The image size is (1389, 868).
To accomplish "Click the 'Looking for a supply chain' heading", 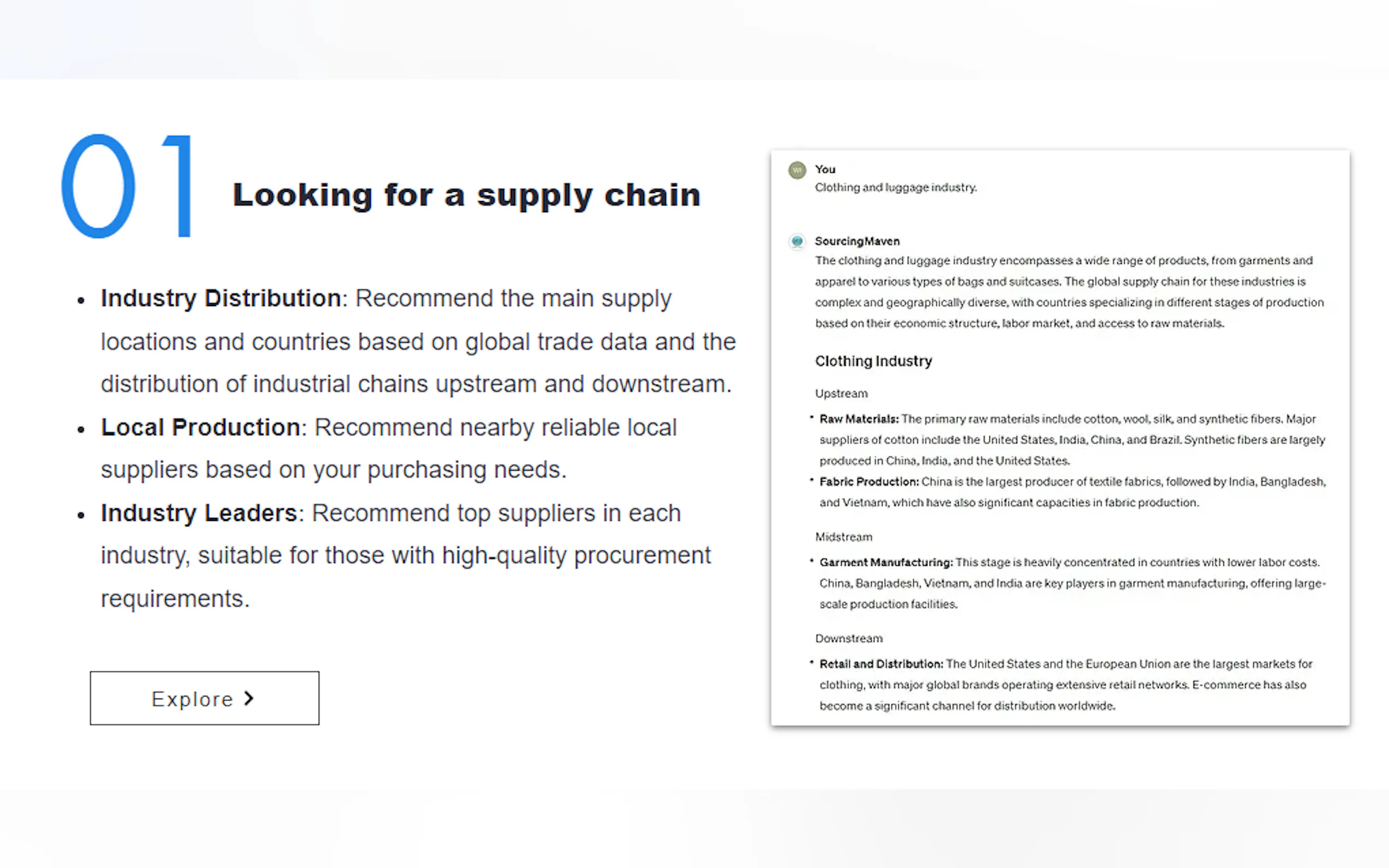I will [x=466, y=195].
